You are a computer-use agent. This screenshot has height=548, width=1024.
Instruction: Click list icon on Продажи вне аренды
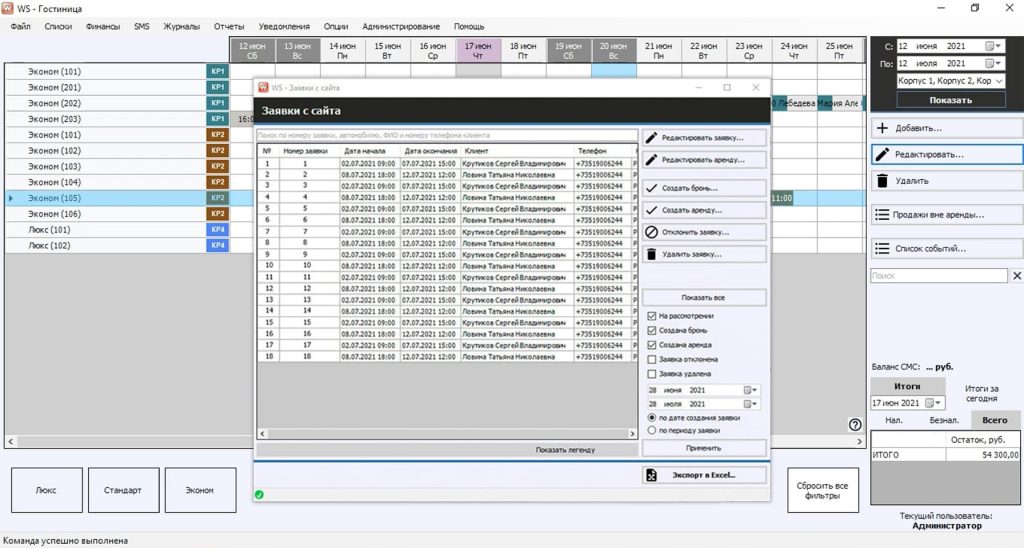tap(882, 215)
